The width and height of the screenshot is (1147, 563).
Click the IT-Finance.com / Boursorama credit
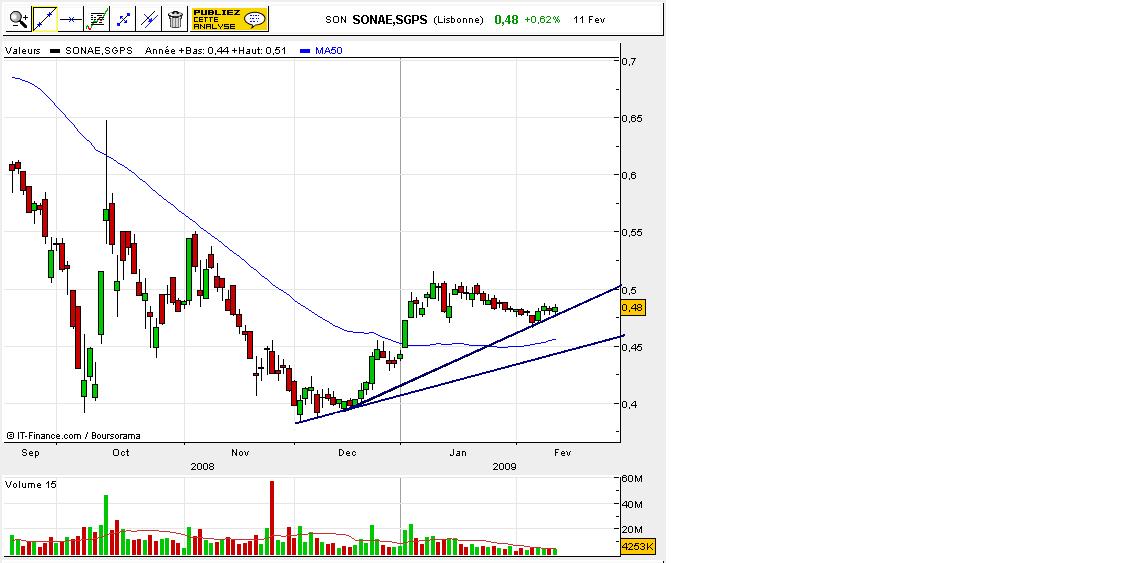(73, 435)
